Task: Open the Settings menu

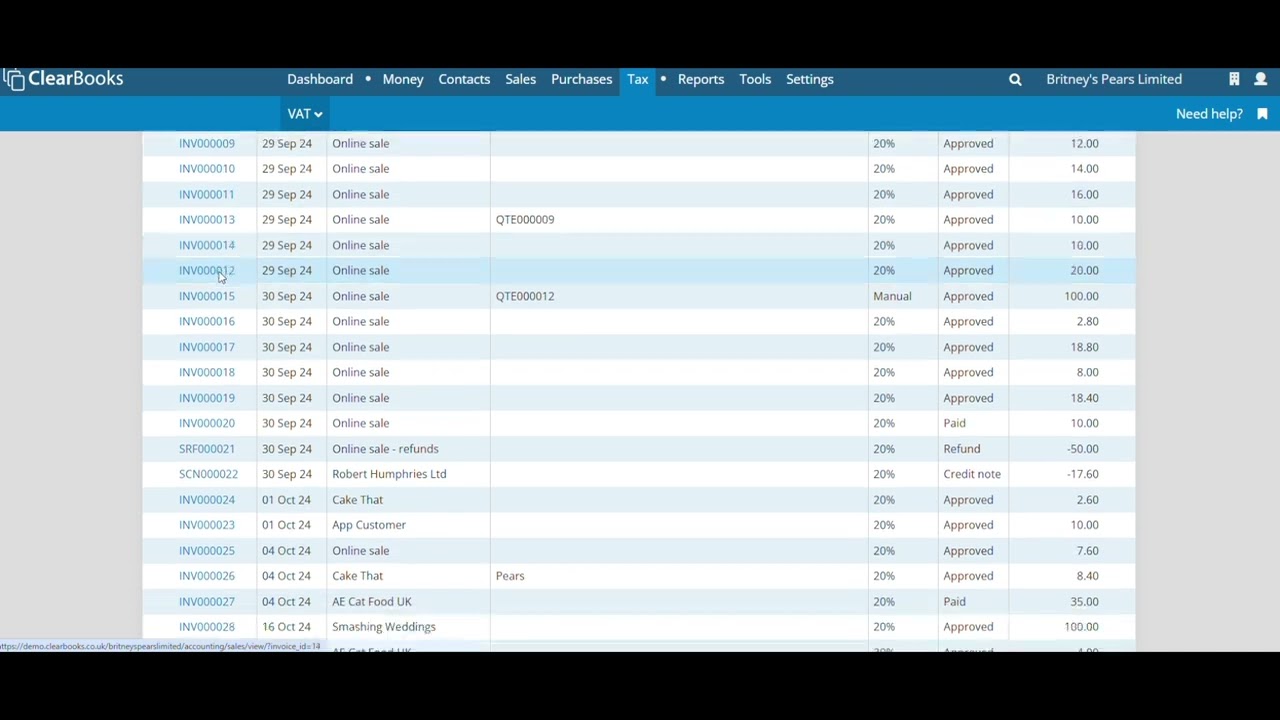Action: pos(810,79)
